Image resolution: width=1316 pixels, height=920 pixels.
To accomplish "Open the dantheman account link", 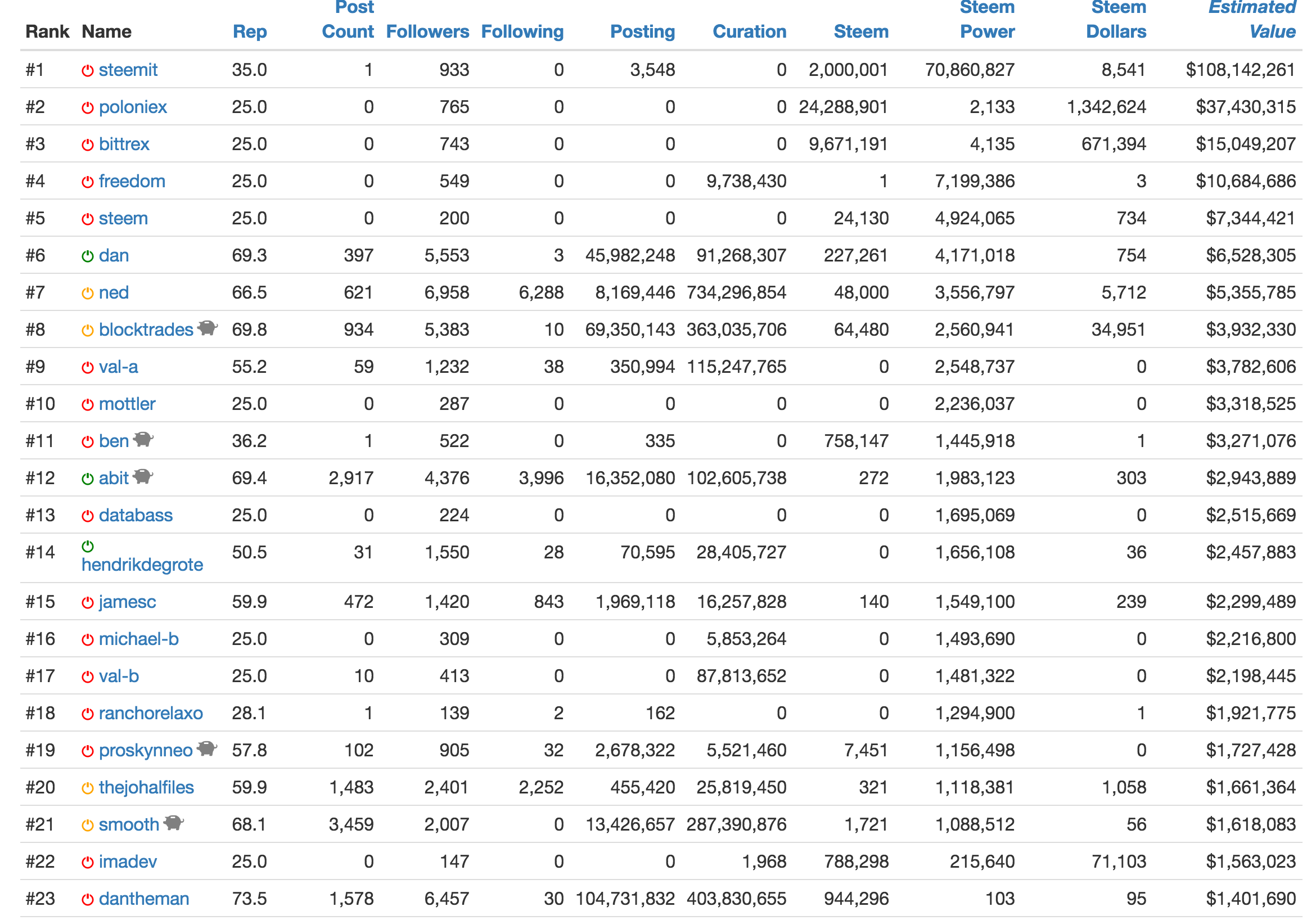I will click(x=144, y=899).
